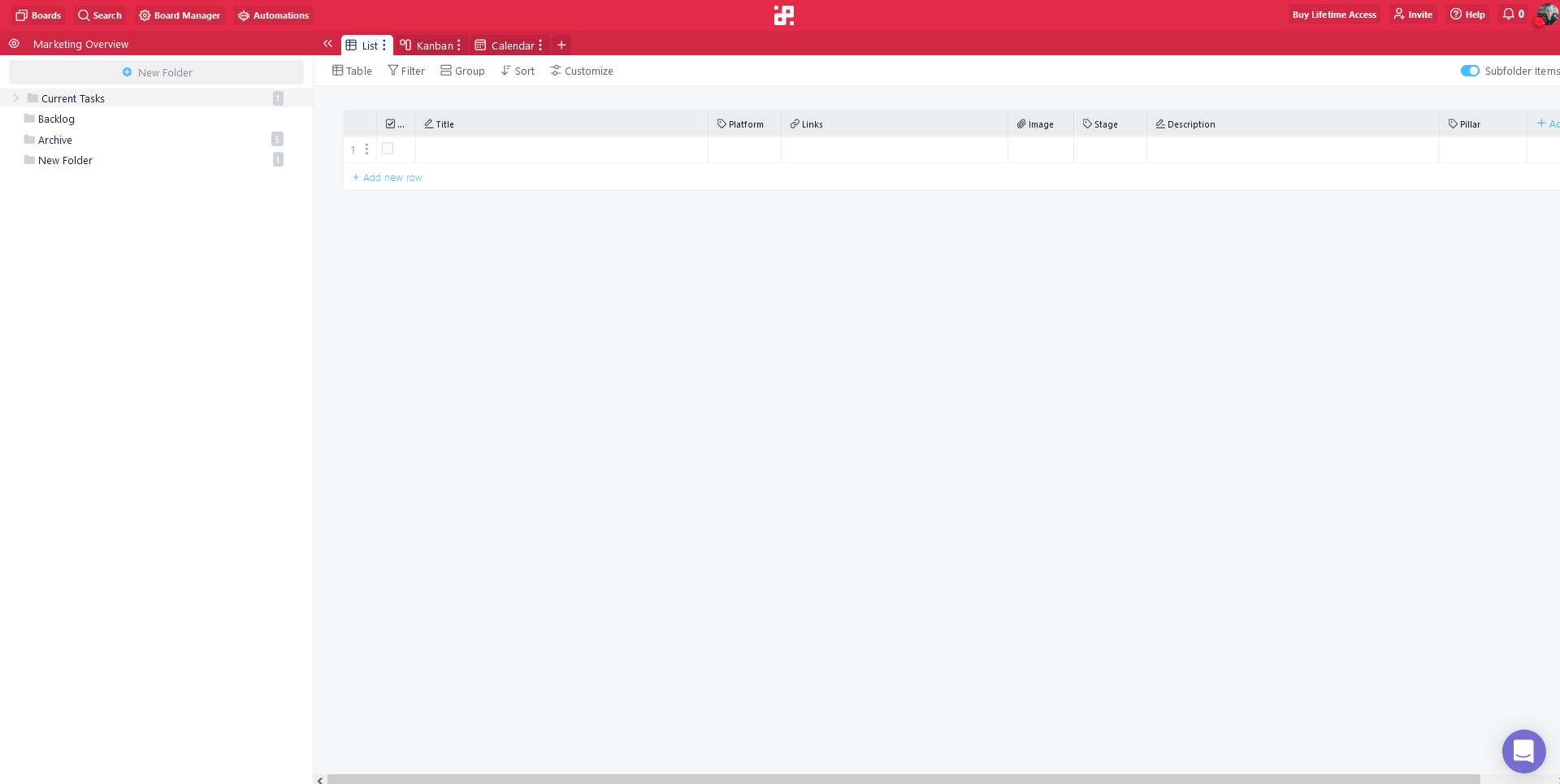Select the Archive folder
1560x784 pixels.
(55, 140)
